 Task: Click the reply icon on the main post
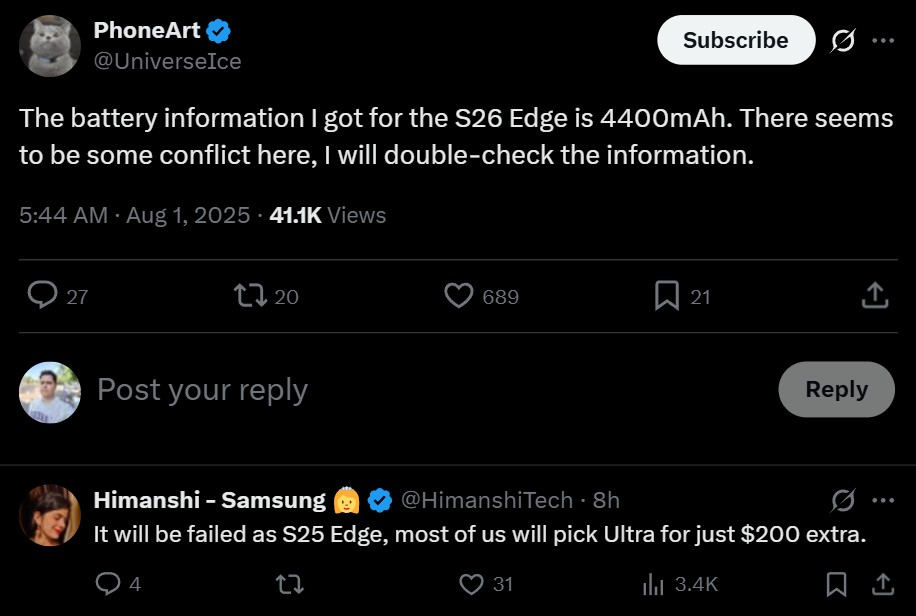click(x=42, y=295)
